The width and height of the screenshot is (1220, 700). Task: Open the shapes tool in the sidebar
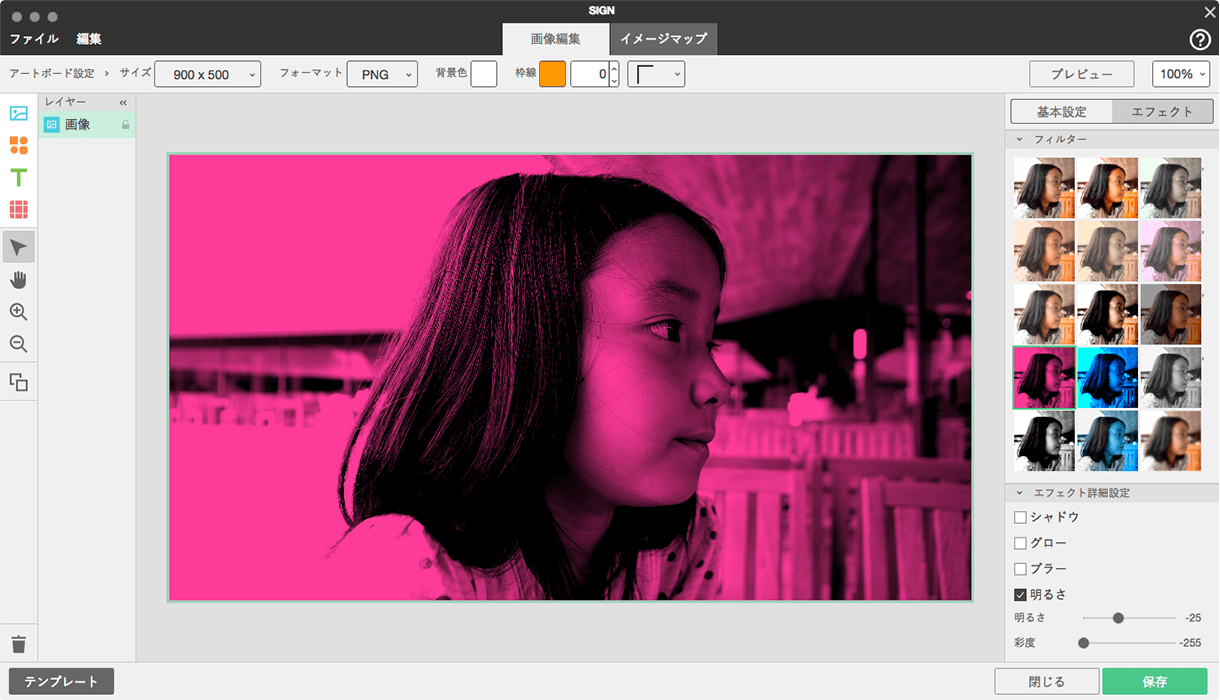click(18, 145)
